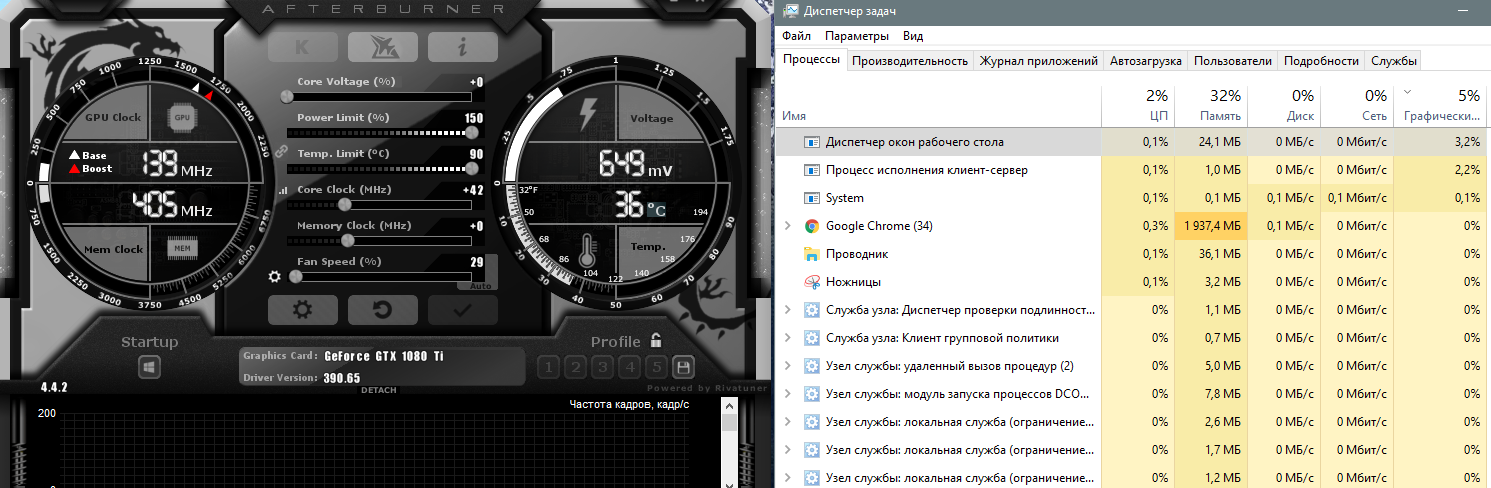1491x488 pixels.
Task: Expand Служба узла: Диспетчер проверки подлинности row
Action: pyautogui.click(x=788, y=310)
